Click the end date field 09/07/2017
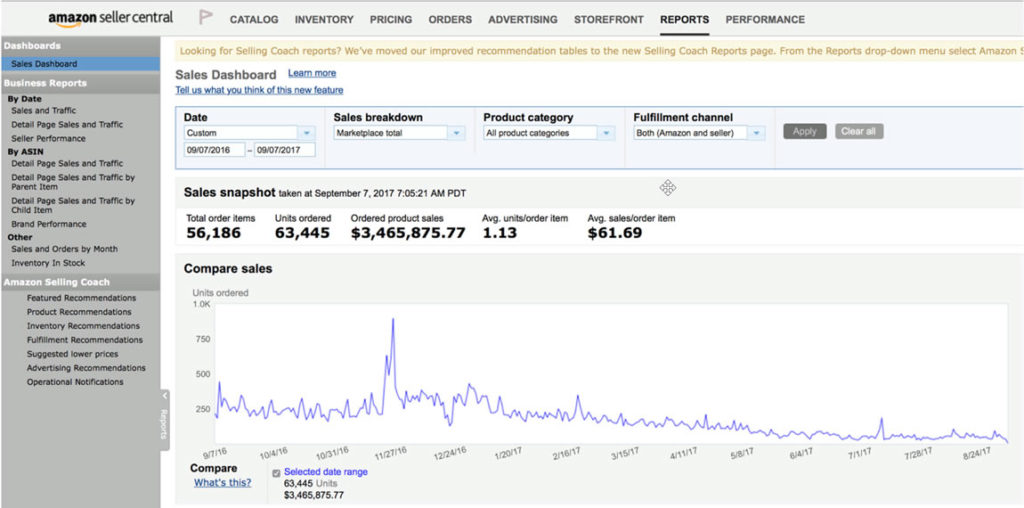Image resolution: width=1024 pixels, height=508 pixels. 284,150
